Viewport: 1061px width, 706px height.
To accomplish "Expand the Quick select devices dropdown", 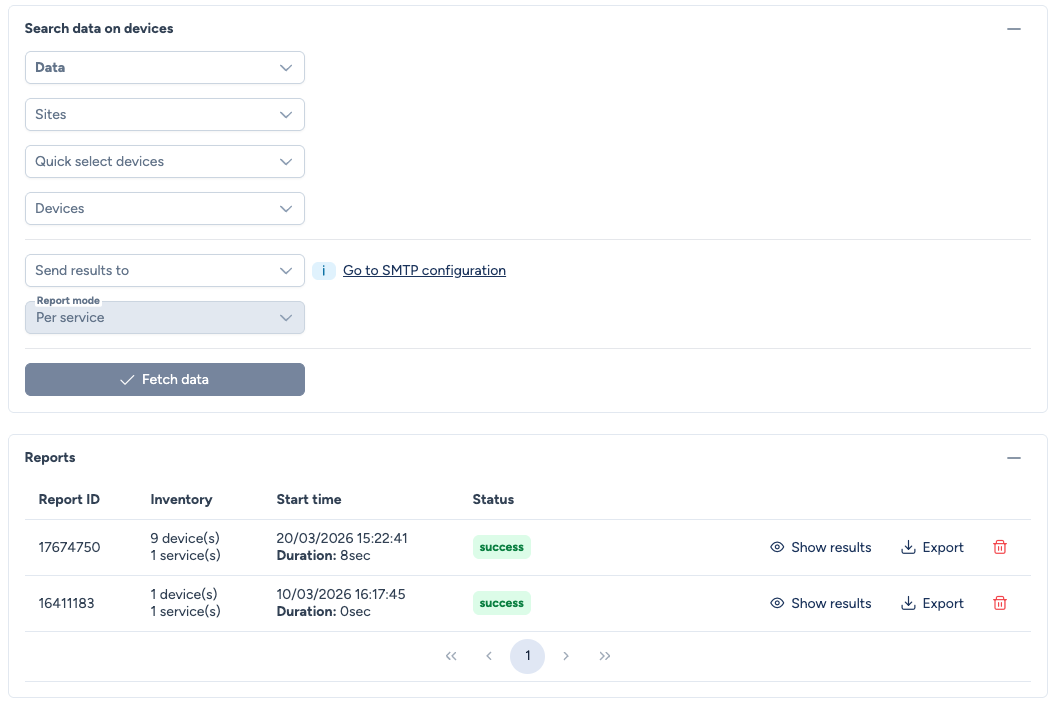I will [x=165, y=162].
